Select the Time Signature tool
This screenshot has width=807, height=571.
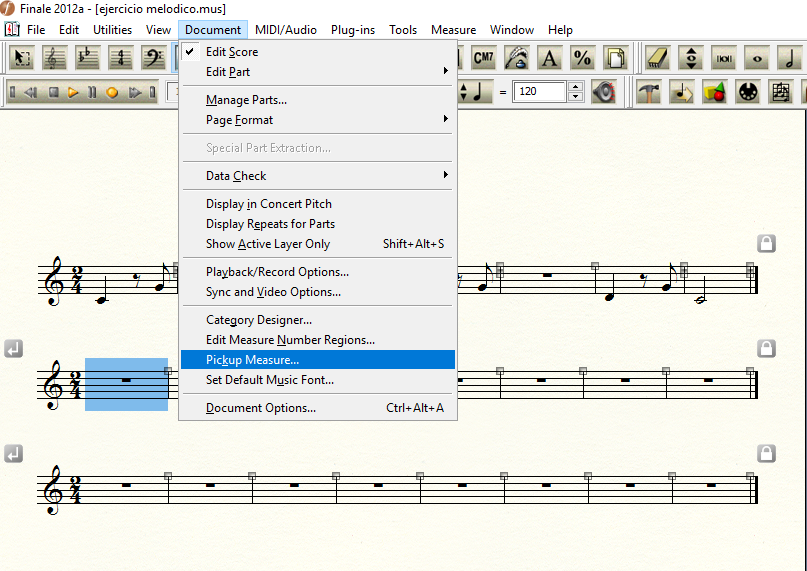coord(120,59)
